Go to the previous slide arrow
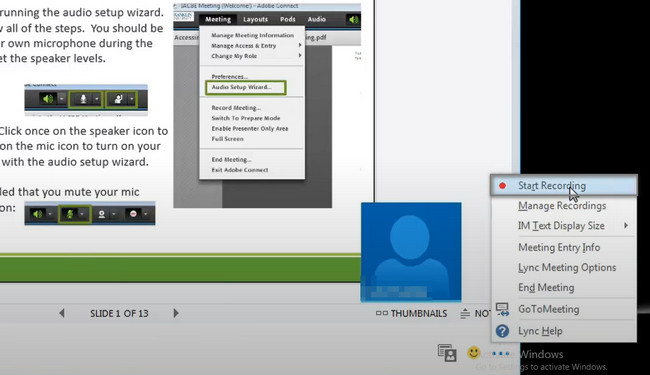This screenshot has height=375, width=650. [x=62, y=313]
